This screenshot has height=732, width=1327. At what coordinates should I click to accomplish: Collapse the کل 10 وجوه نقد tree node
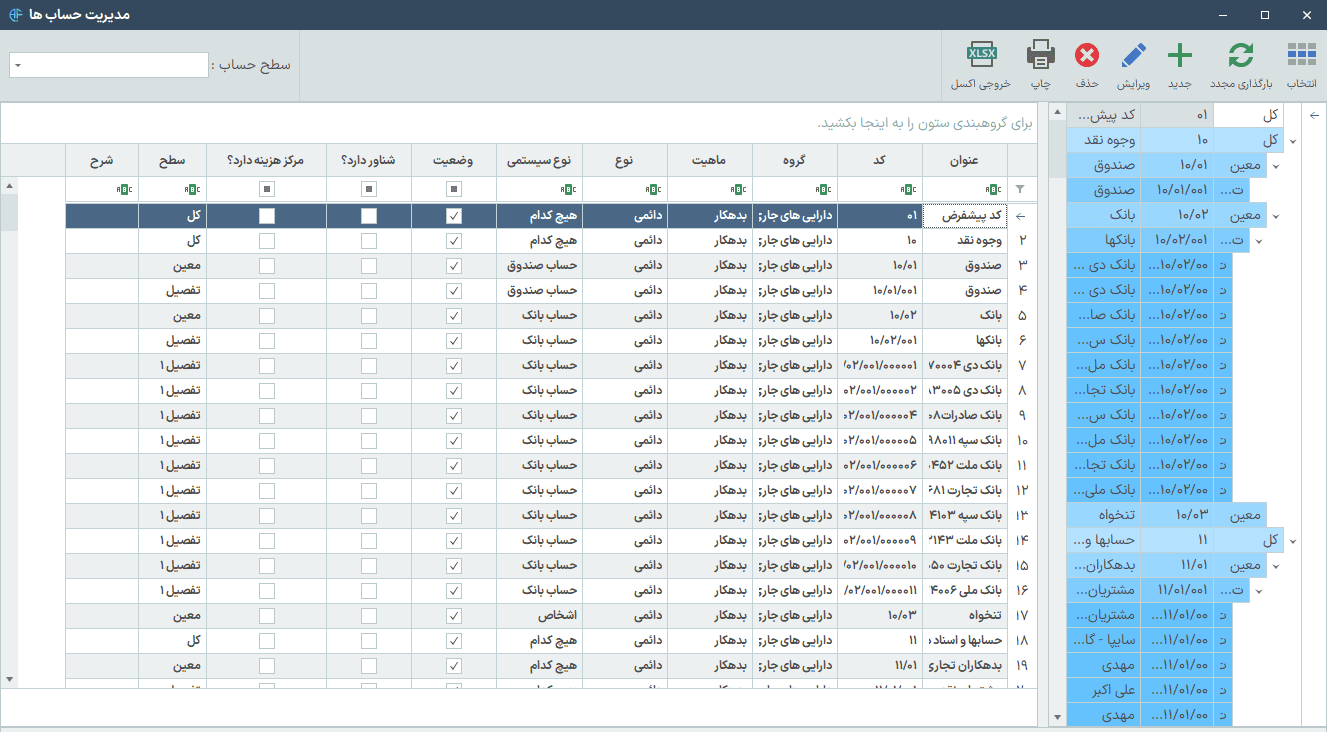[1293, 141]
